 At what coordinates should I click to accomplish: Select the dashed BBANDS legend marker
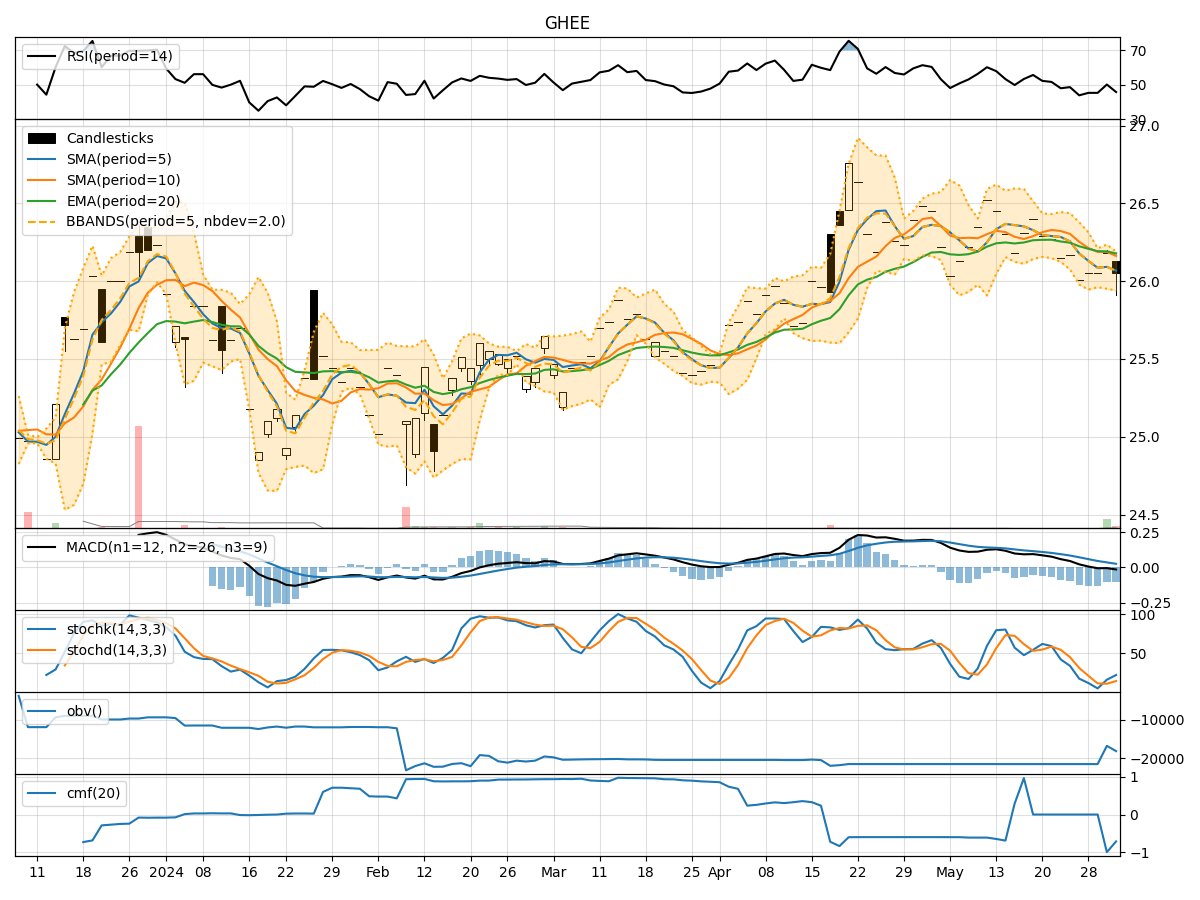click(x=42, y=223)
